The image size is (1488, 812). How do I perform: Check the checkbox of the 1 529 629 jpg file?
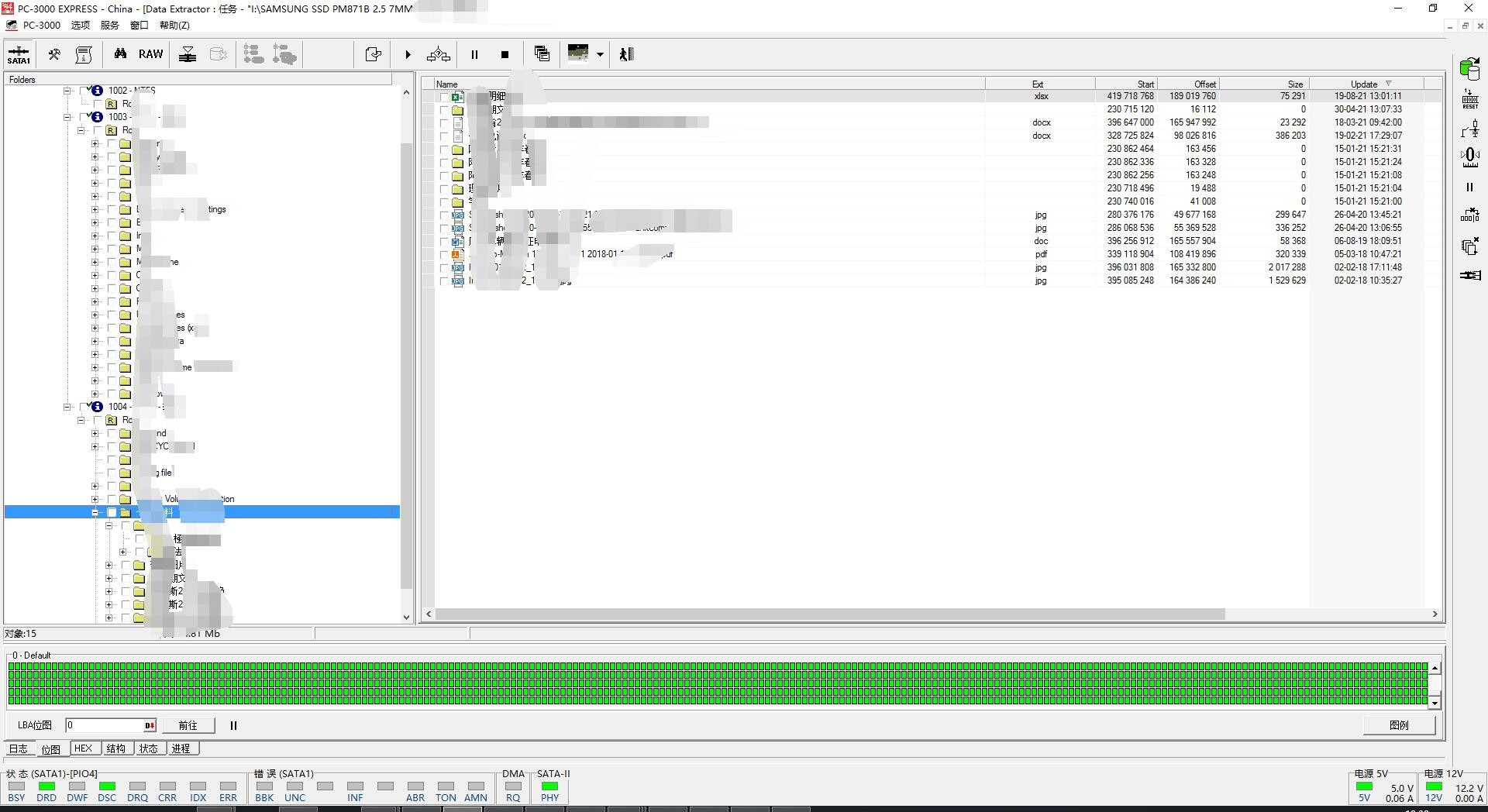pos(444,281)
